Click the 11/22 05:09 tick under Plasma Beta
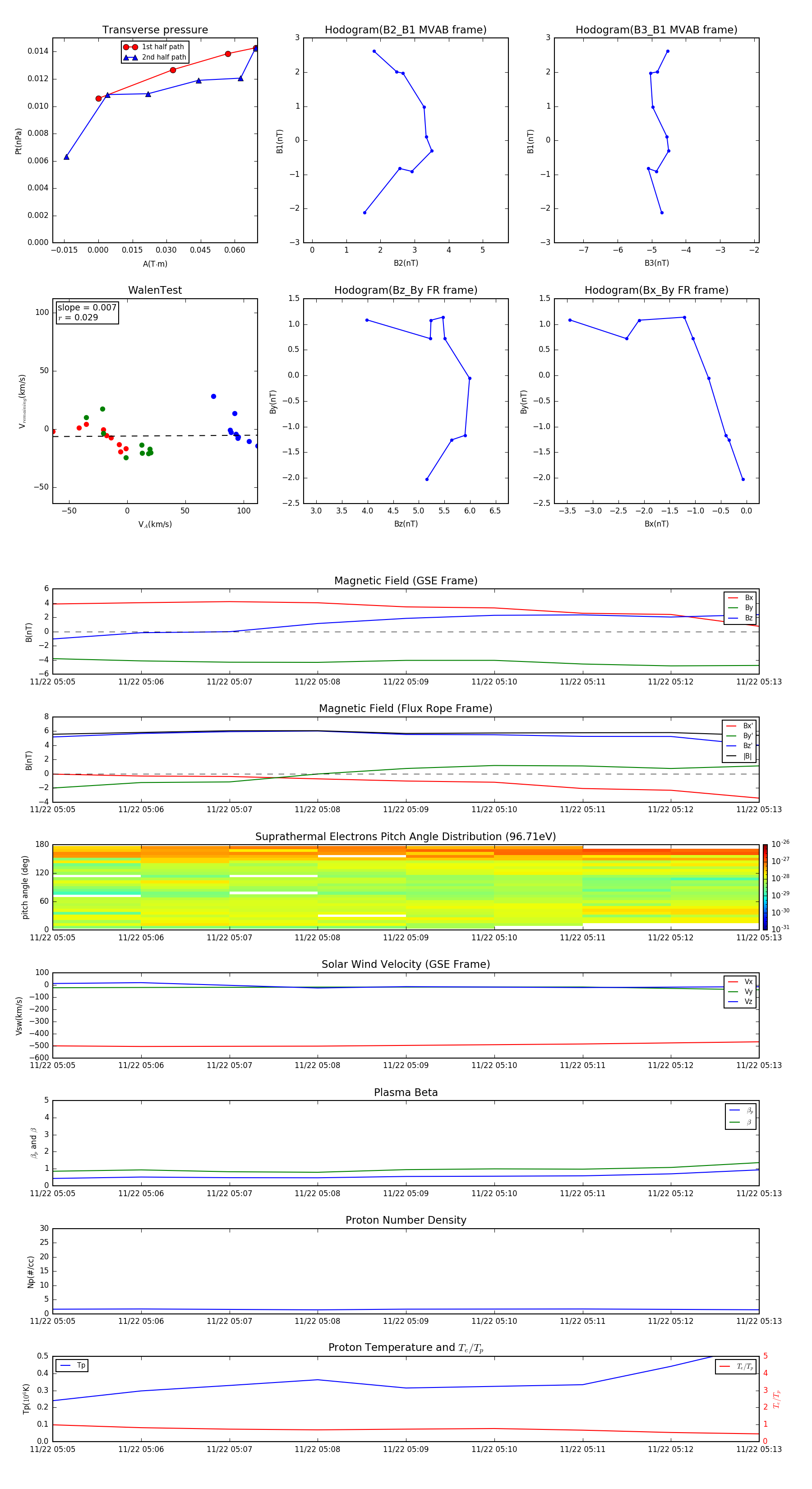The height and width of the screenshot is (1489, 812). pyautogui.click(x=406, y=1193)
